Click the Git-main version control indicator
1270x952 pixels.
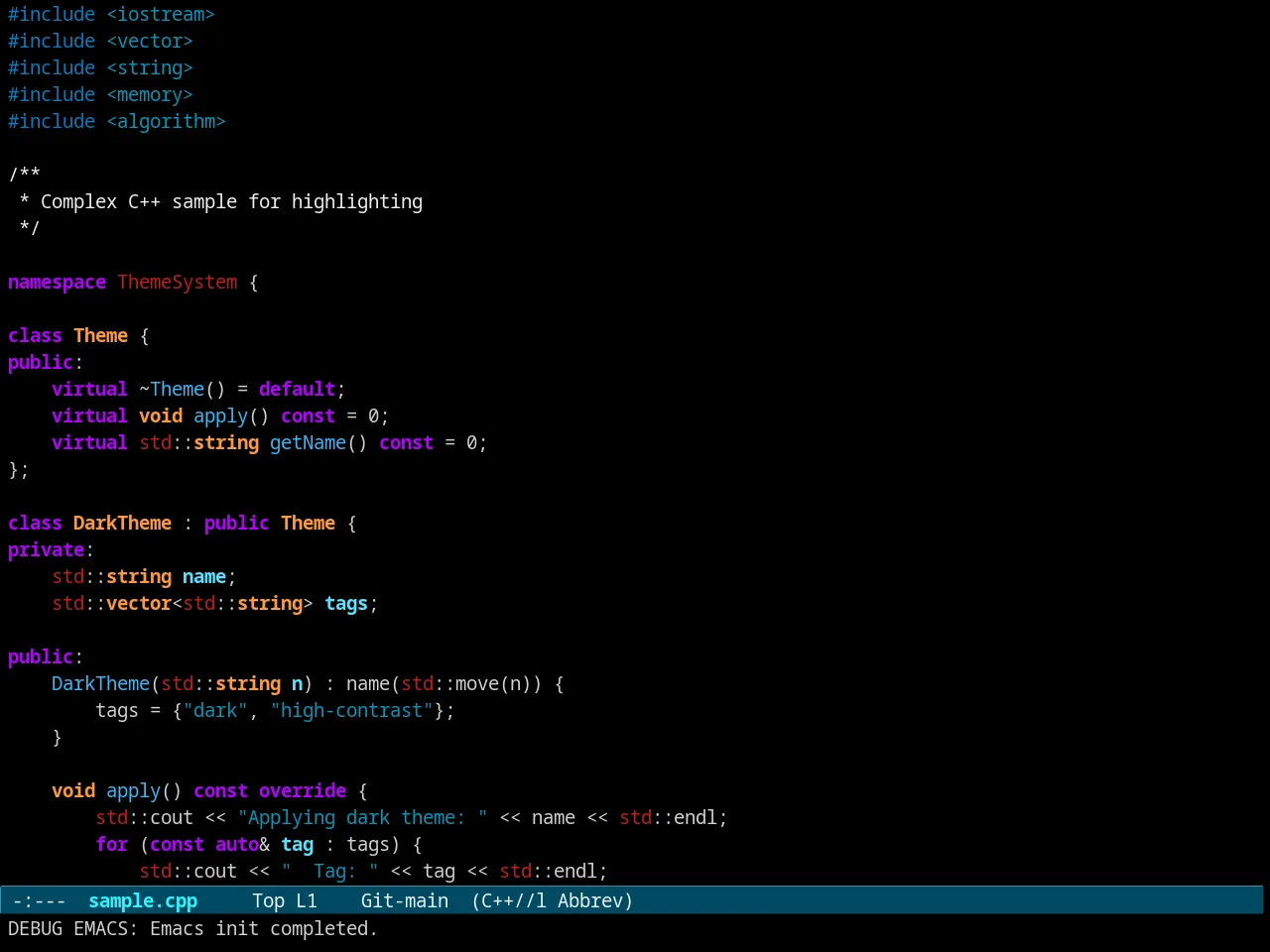405,900
